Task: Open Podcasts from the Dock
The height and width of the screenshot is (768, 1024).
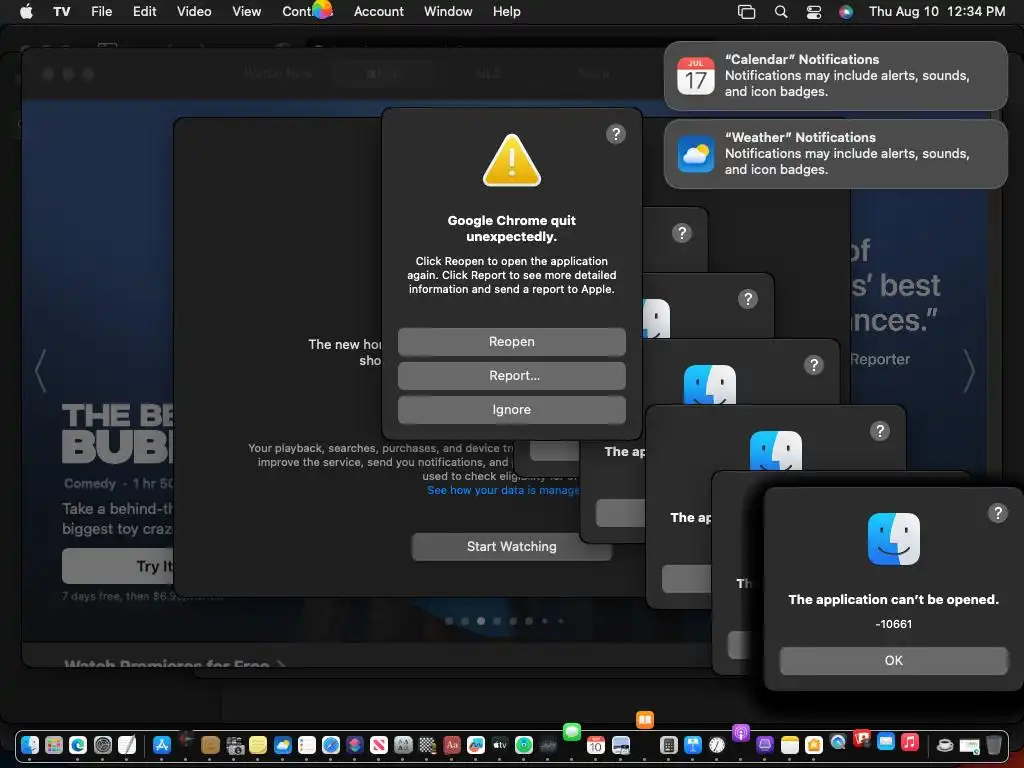Action: tap(741, 733)
